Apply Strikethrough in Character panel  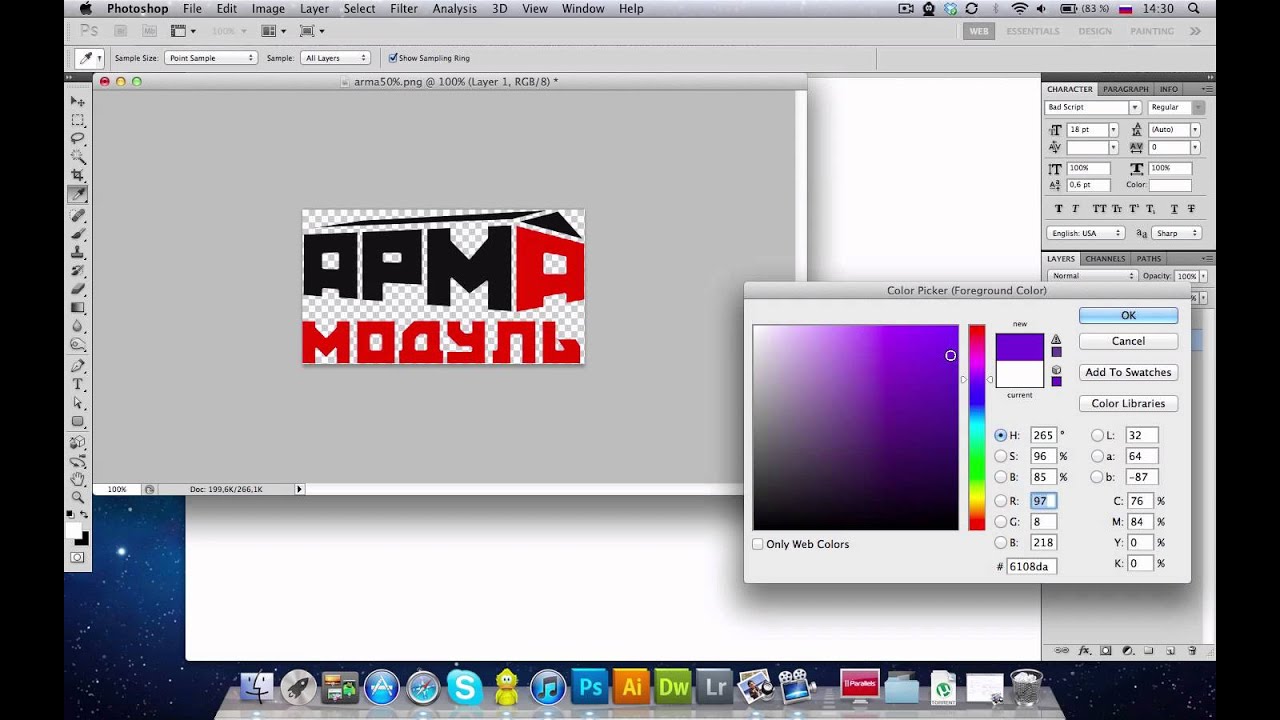click(1191, 209)
